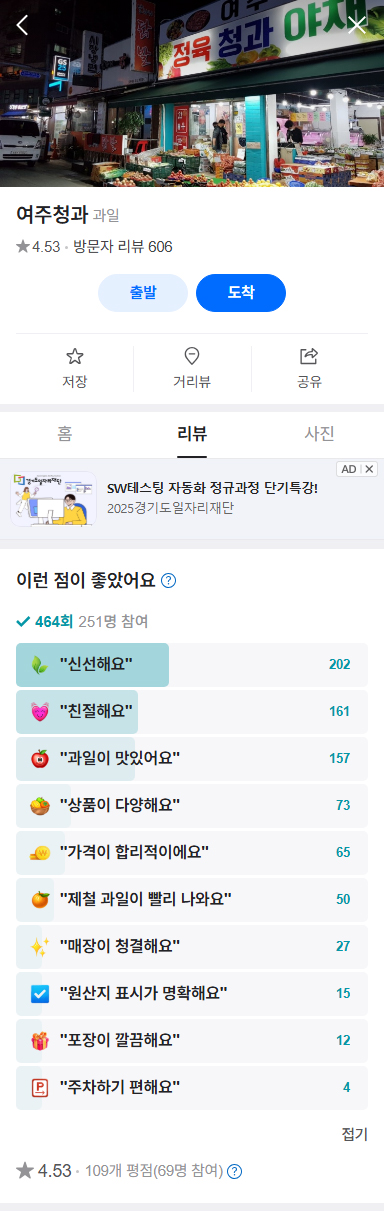The width and height of the screenshot is (384, 1212).
Task: Open help icon next to 109개 평점
Action: [235, 1171]
